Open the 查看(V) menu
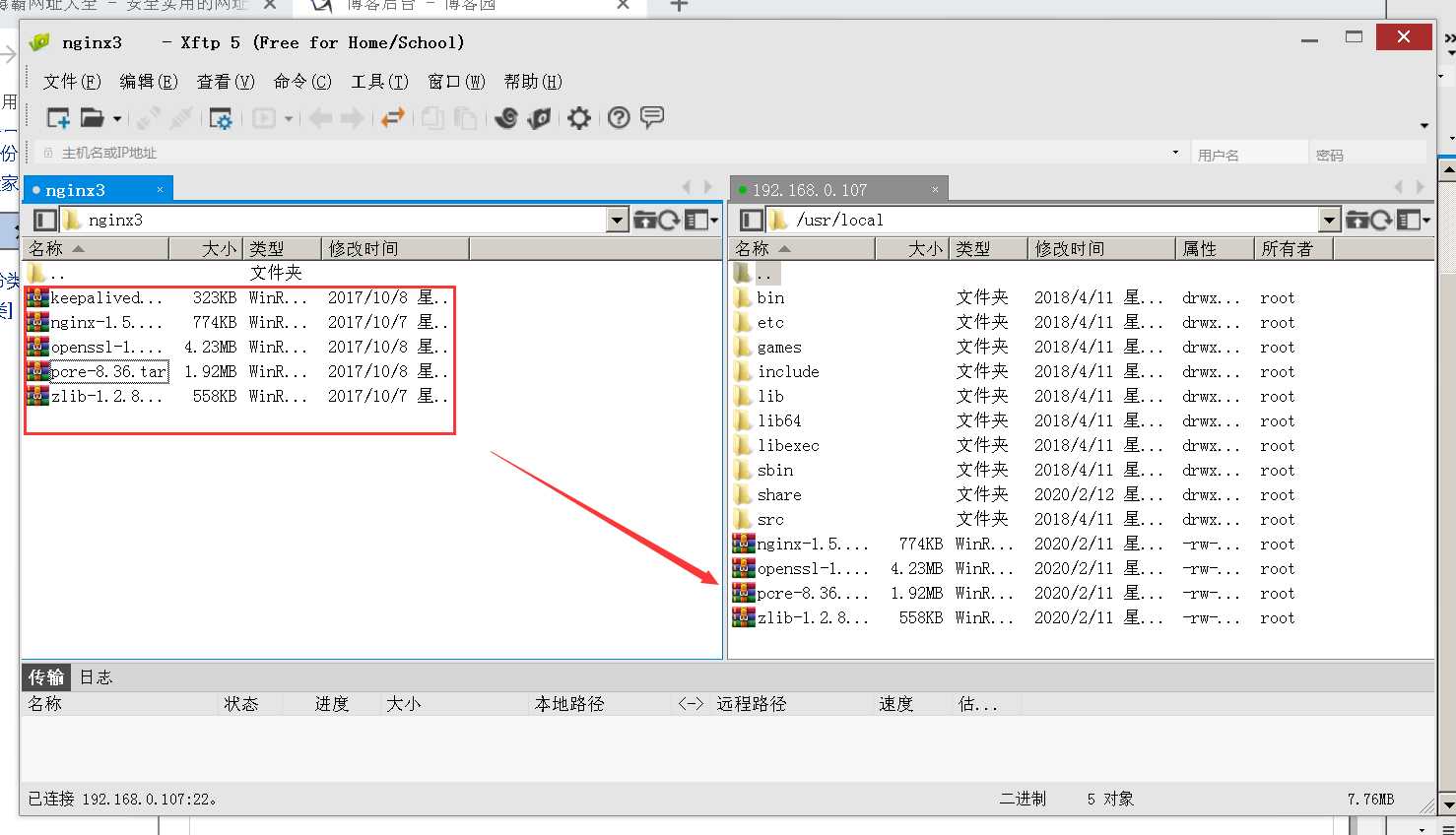 point(226,82)
